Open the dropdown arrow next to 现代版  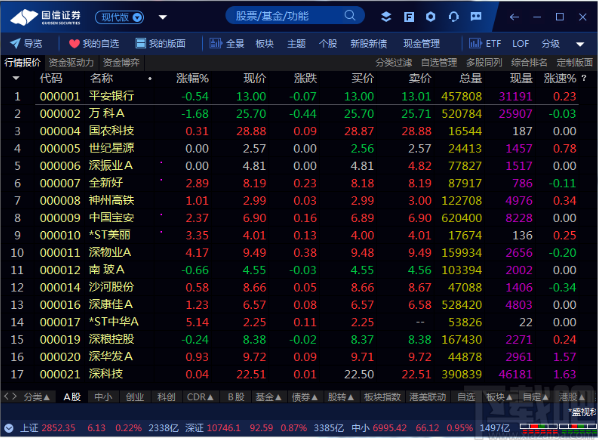163,17
